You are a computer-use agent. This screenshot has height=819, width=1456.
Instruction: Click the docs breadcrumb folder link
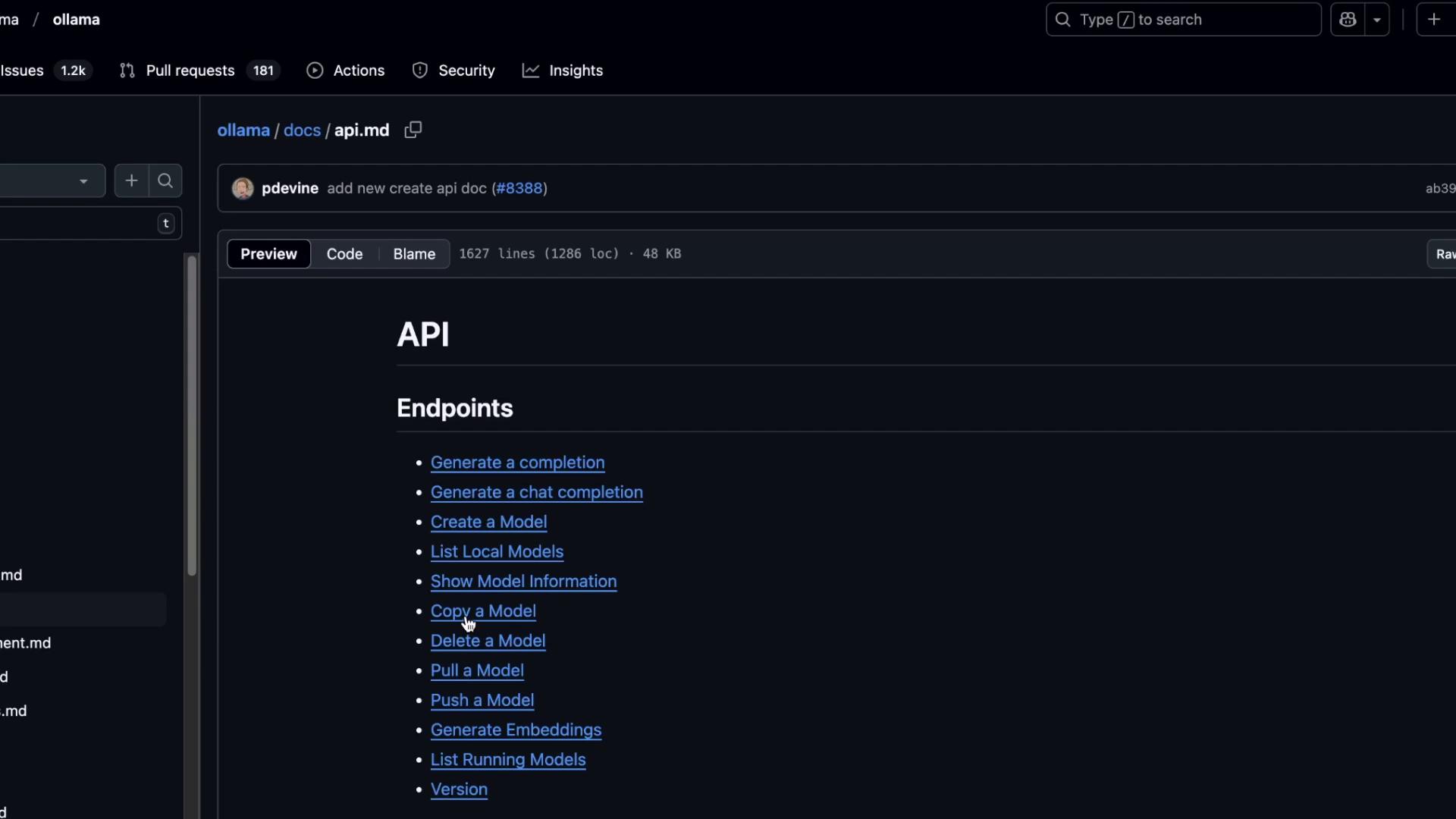point(302,130)
